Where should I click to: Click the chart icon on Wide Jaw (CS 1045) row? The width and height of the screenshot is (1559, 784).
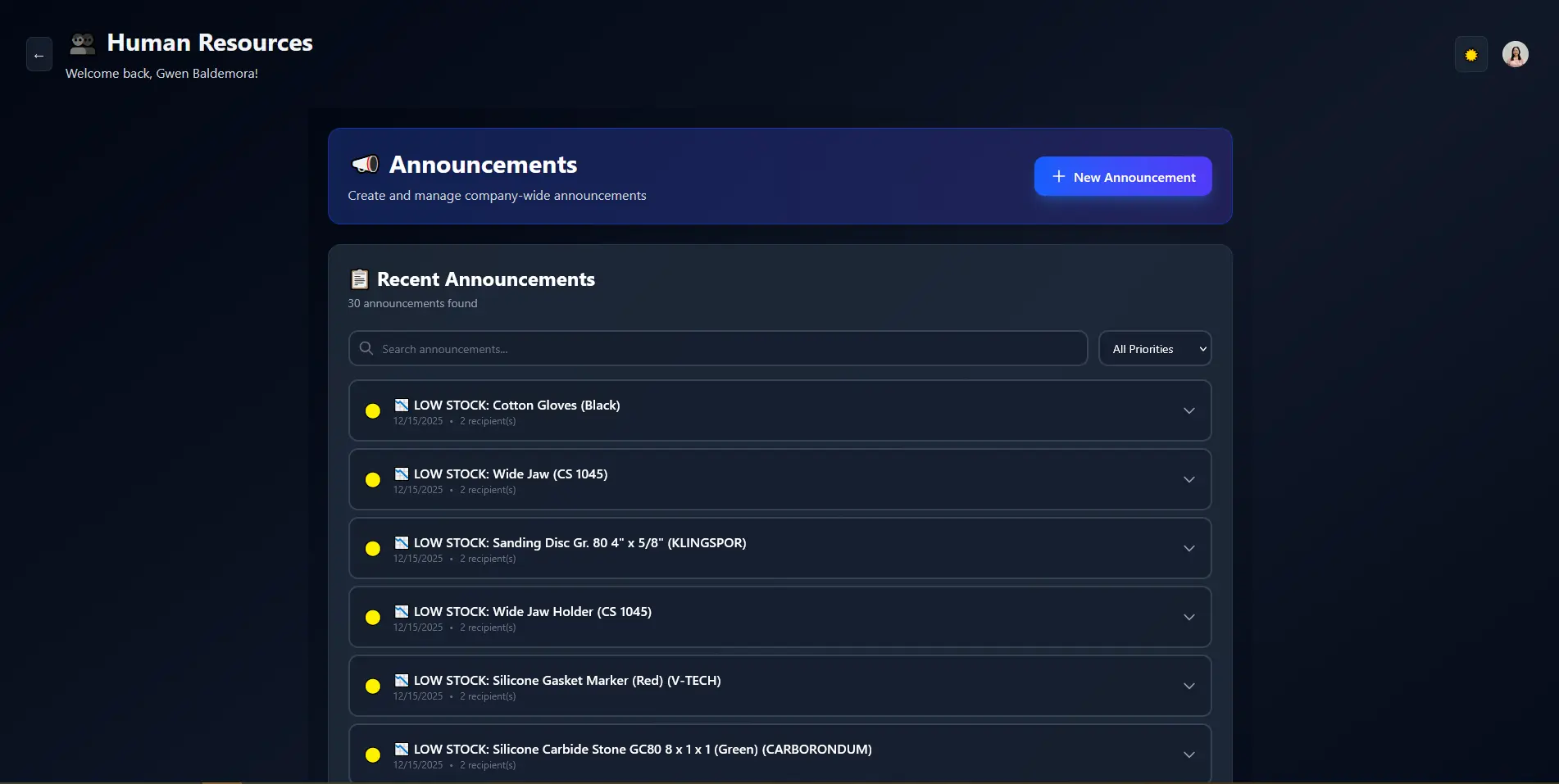[401, 474]
